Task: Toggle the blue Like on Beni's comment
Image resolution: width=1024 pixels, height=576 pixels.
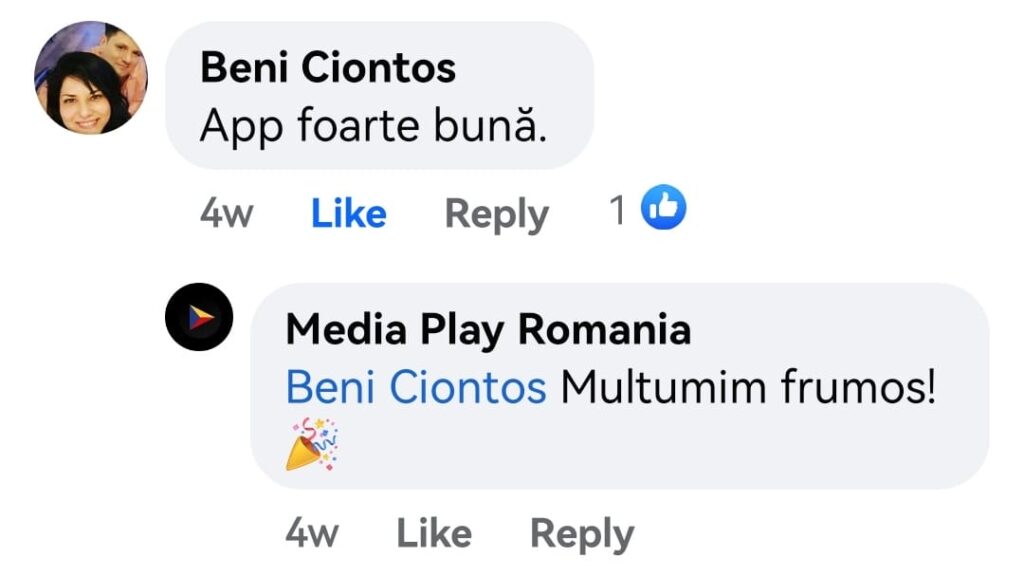Action: tap(349, 214)
